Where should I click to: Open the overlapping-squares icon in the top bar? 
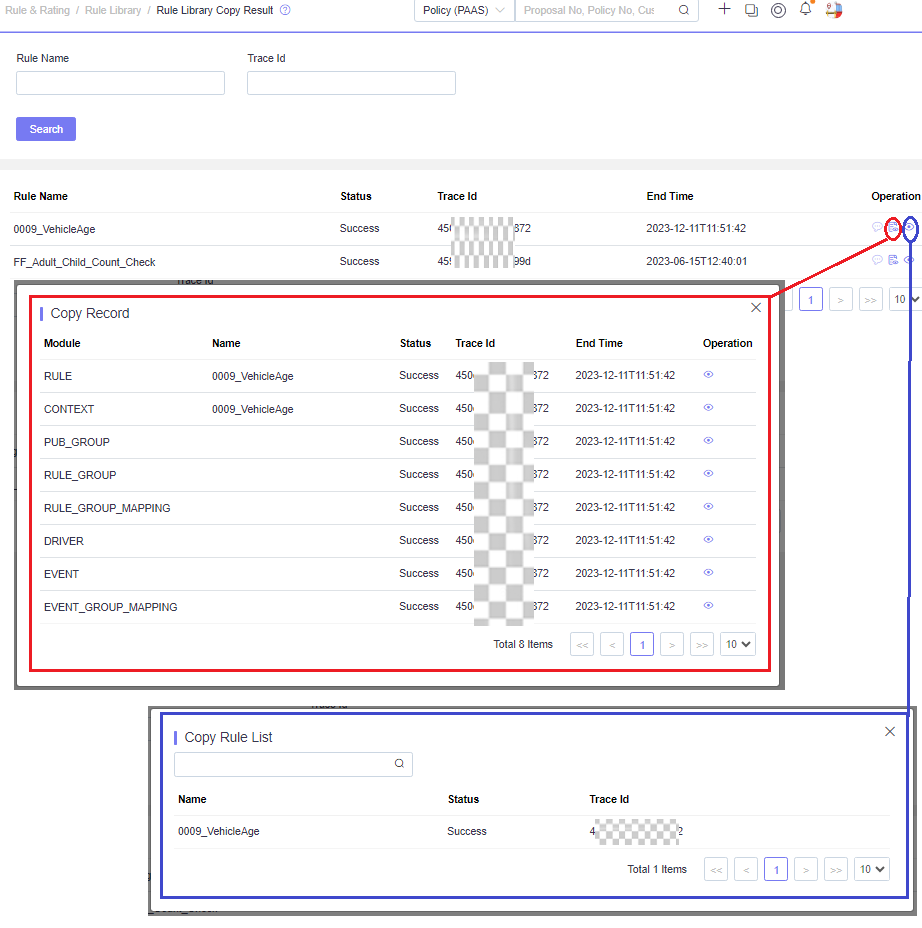point(751,10)
